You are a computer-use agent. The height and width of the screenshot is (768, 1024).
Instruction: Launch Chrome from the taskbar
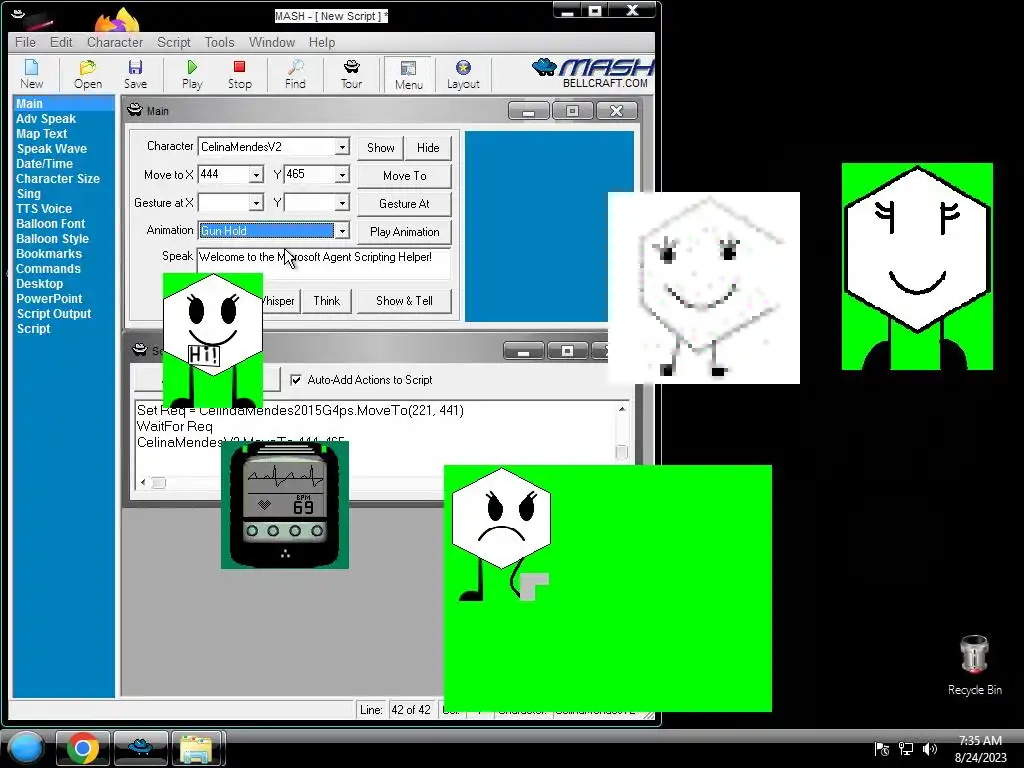point(83,748)
